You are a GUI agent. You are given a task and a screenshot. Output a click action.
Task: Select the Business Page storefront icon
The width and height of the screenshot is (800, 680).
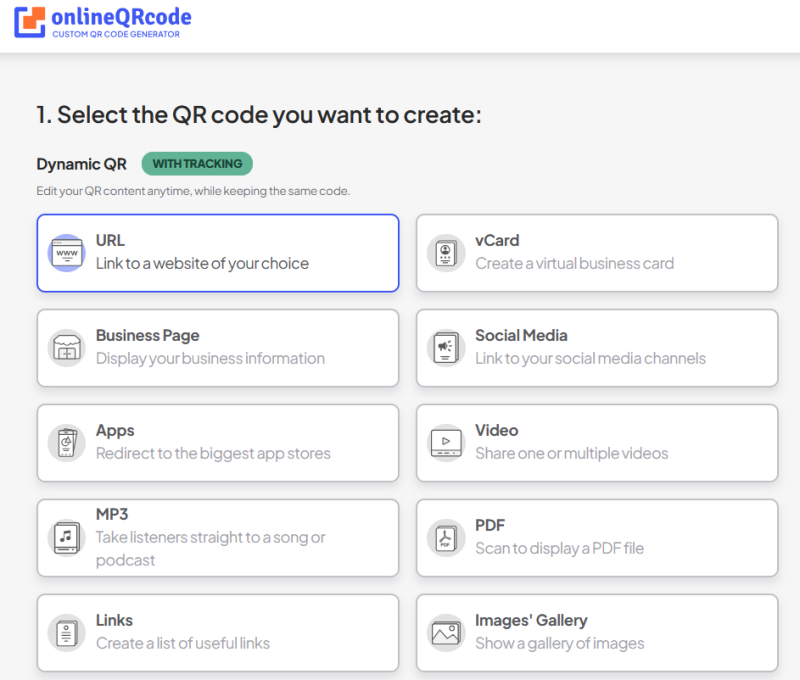66,345
